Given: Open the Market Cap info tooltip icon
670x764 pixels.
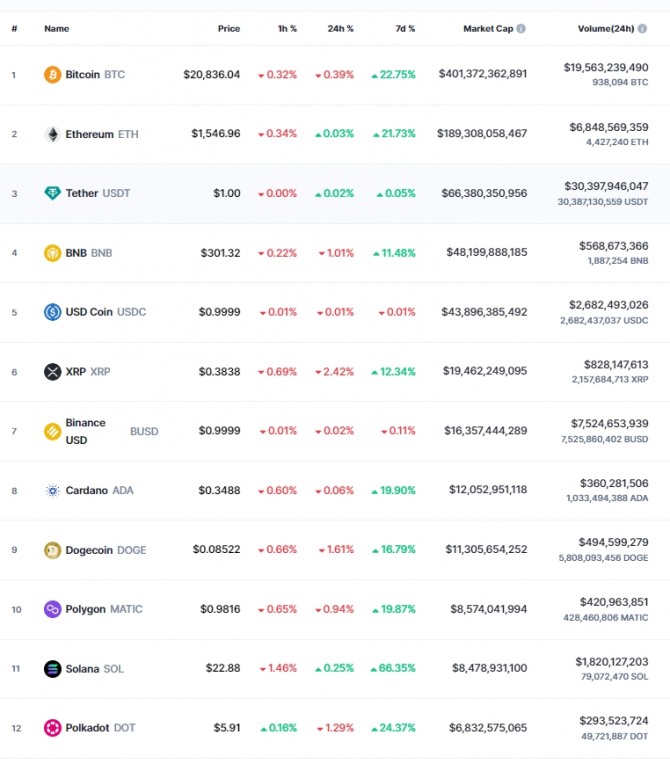Looking at the screenshot, I should (521, 28).
